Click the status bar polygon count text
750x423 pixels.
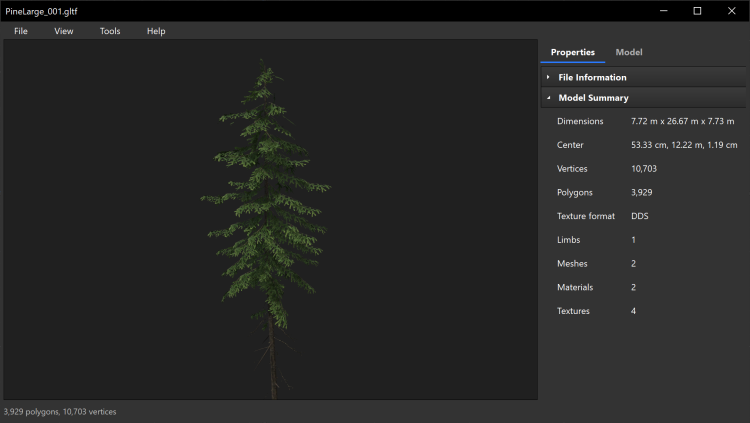click(60, 411)
